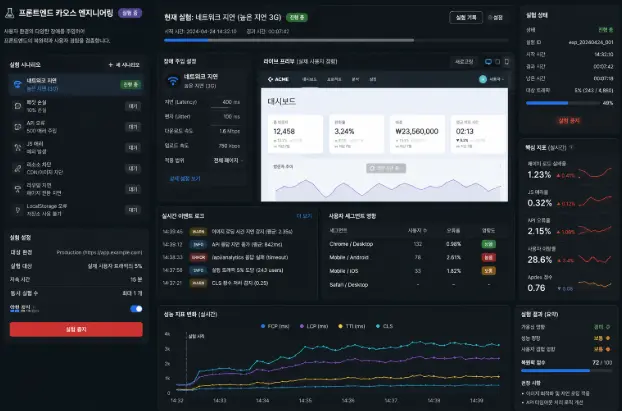622x411 pixels.
Task: Select the JS 에러 scenario icon
Action: [17, 148]
